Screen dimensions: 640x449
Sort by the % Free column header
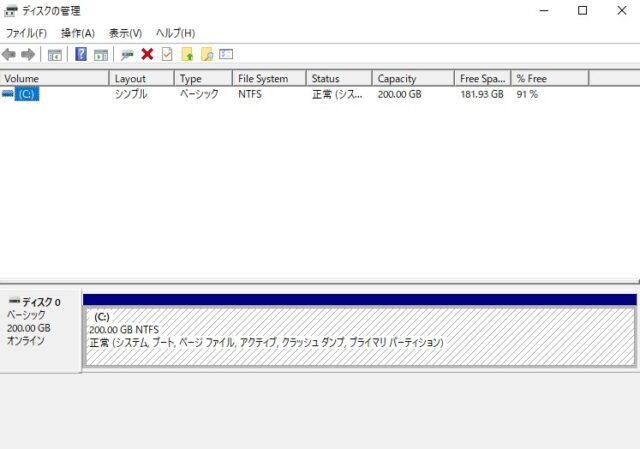pos(550,78)
